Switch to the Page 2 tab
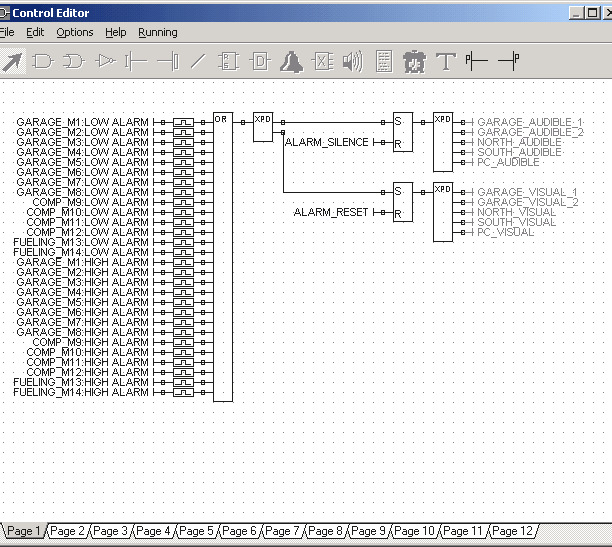The height and width of the screenshot is (547, 612). 67,531
